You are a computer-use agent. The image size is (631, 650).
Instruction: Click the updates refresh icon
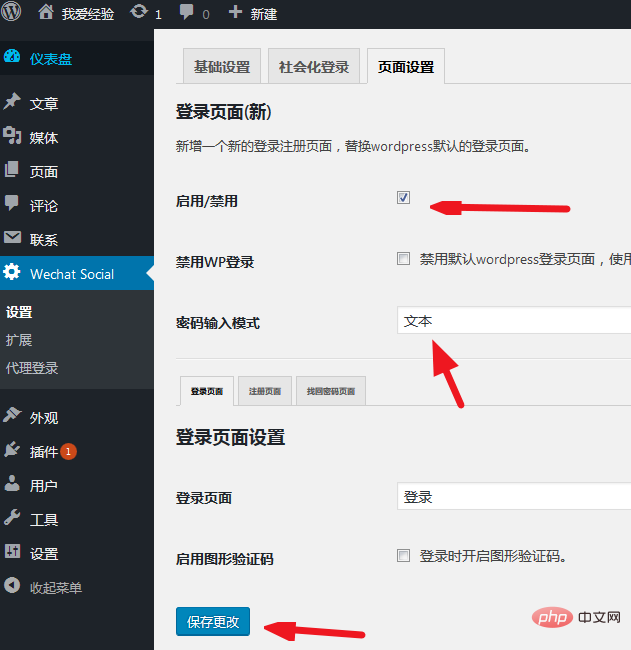[138, 14]
